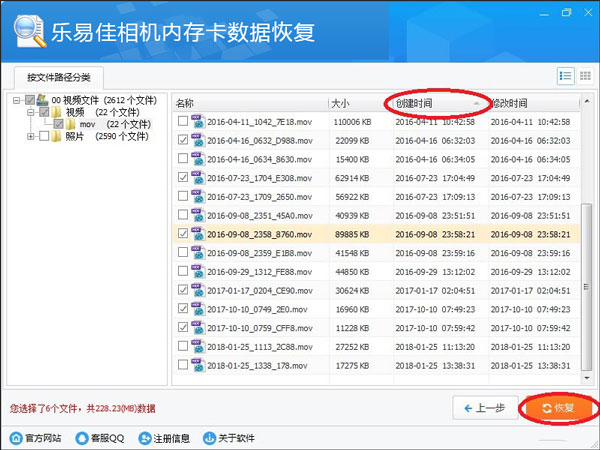Click the 视频 folder icon in tree
This screenshot has width=600, height=450.
click(56, 112)
